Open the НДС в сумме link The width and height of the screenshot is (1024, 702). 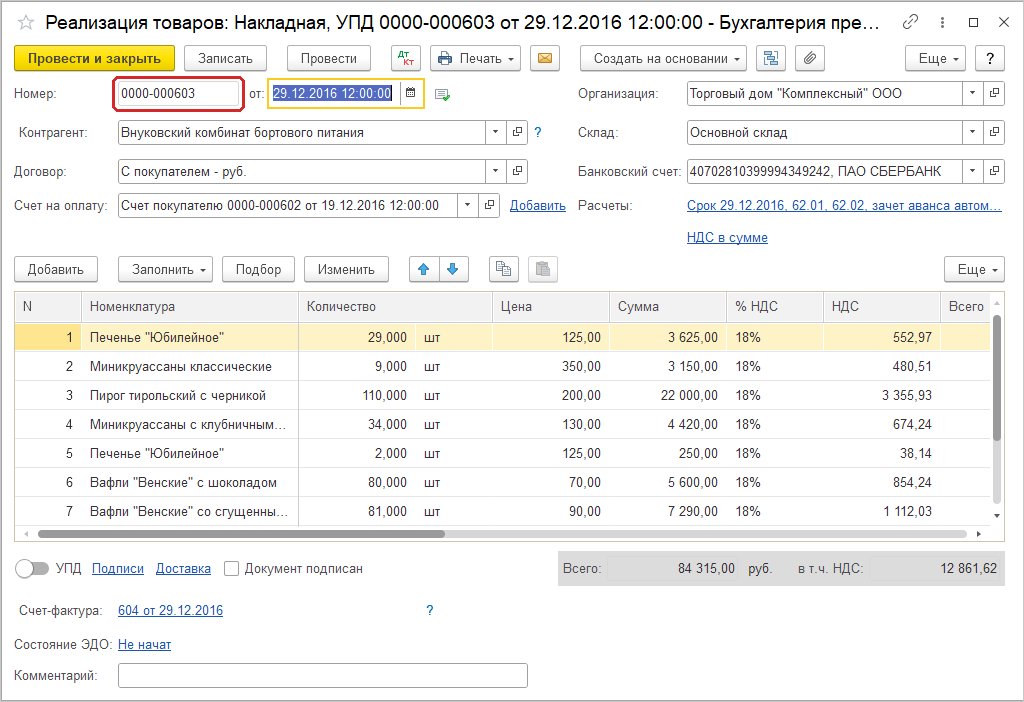point(727,238)
